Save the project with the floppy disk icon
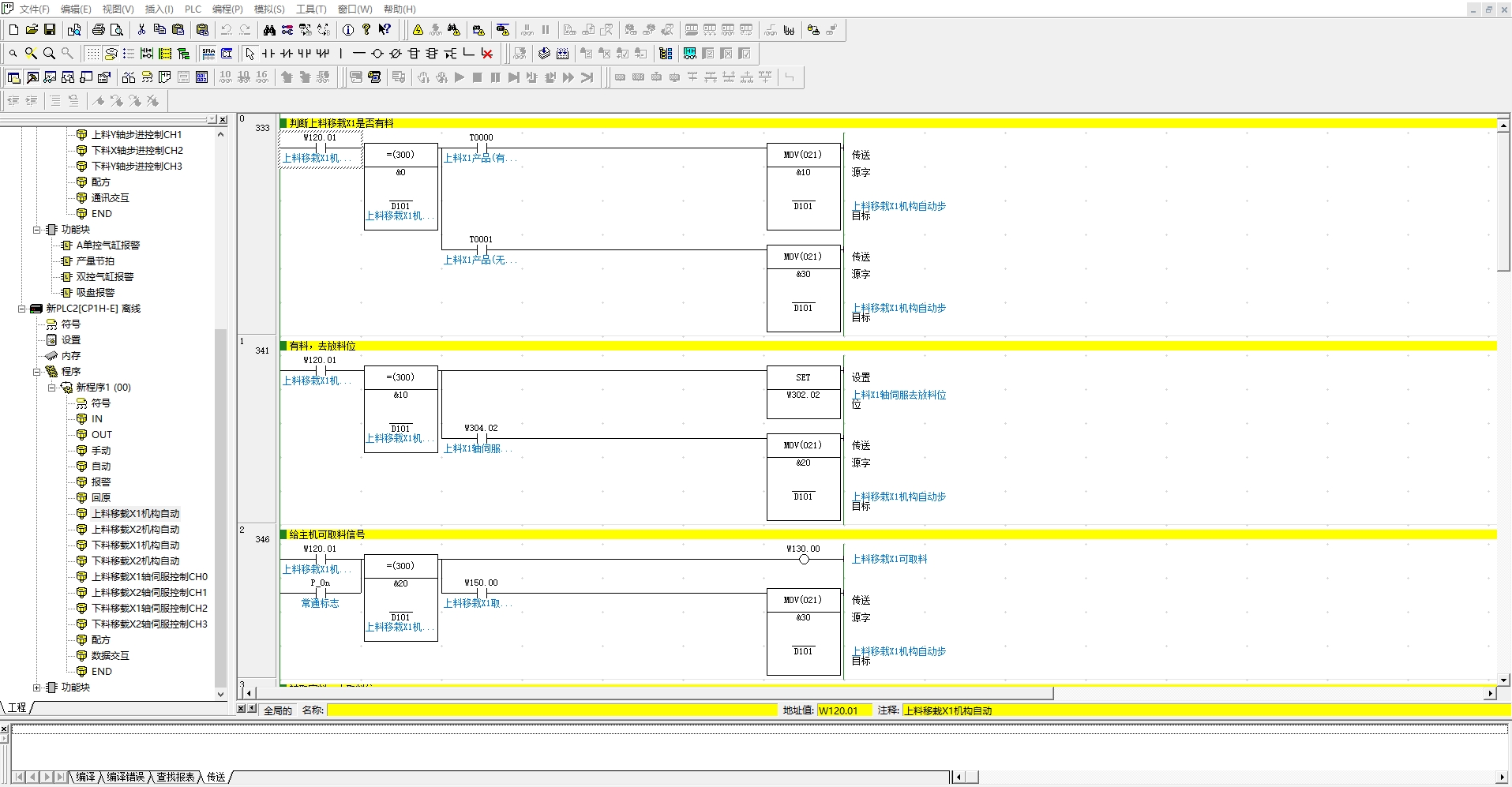1512x787 pixels. click(50, 30)
